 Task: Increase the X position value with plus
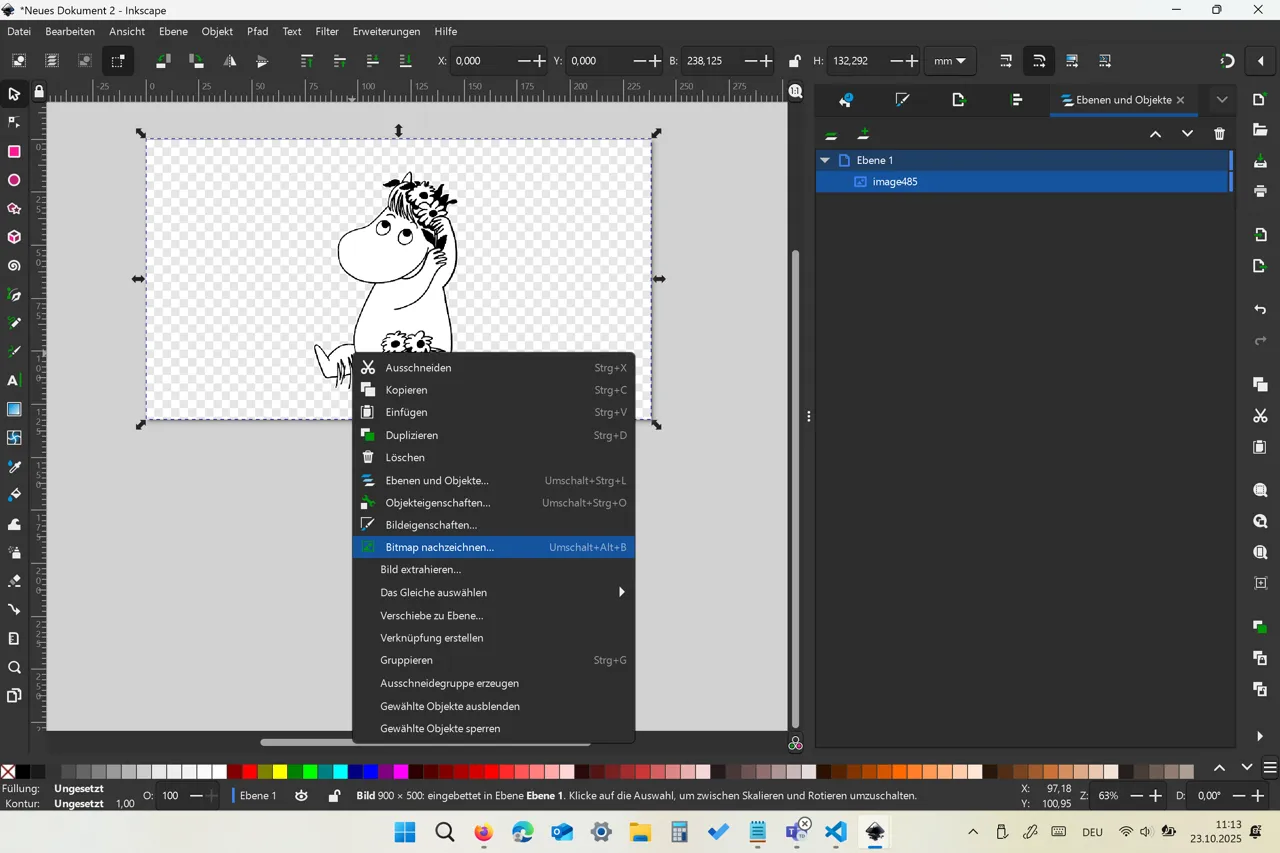coord(539,61)
